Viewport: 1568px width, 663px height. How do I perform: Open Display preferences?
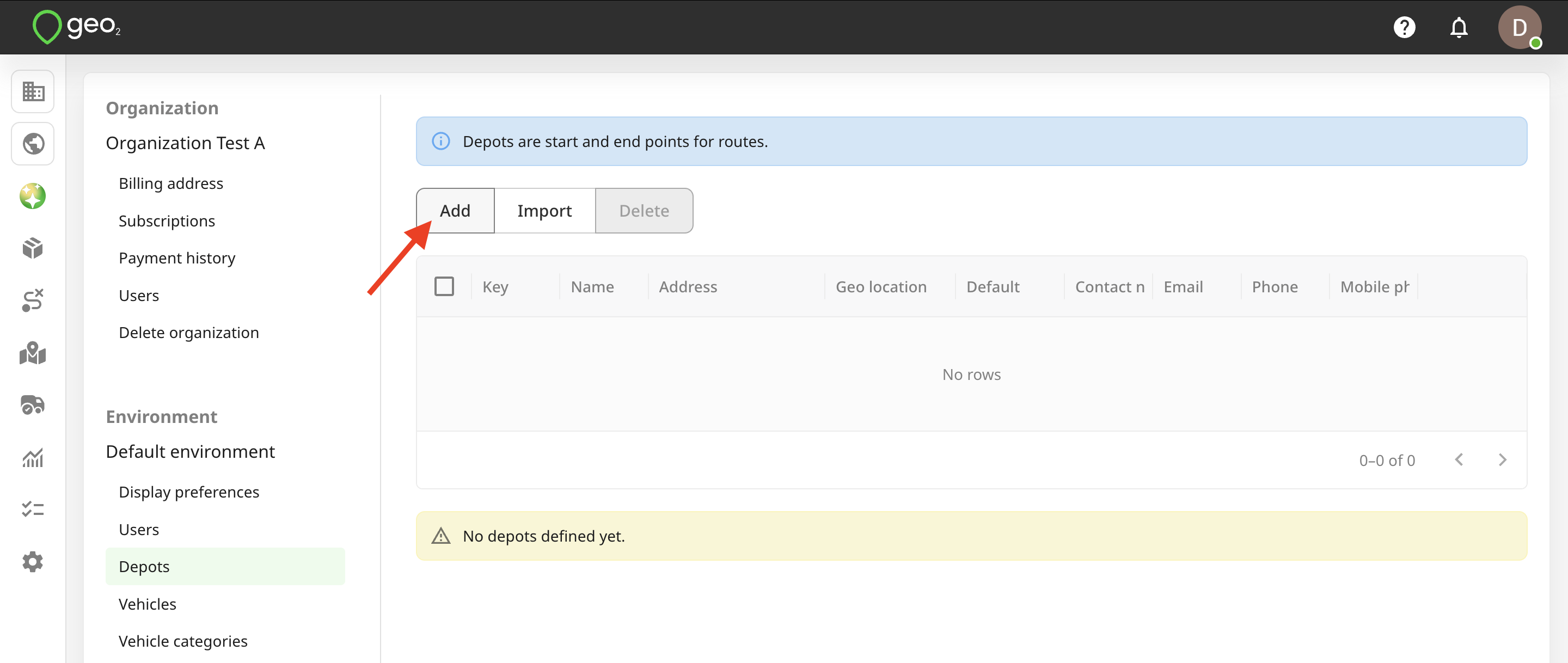click(x=189, y=492)
